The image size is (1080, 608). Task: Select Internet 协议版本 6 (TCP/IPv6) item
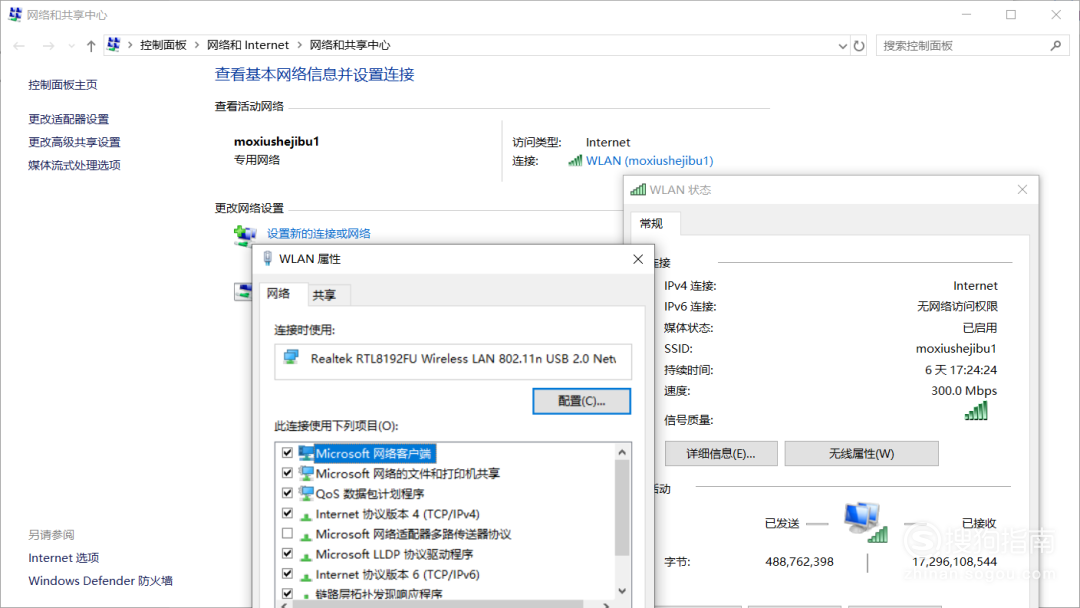pyautogui.click(x=397, y=574)
